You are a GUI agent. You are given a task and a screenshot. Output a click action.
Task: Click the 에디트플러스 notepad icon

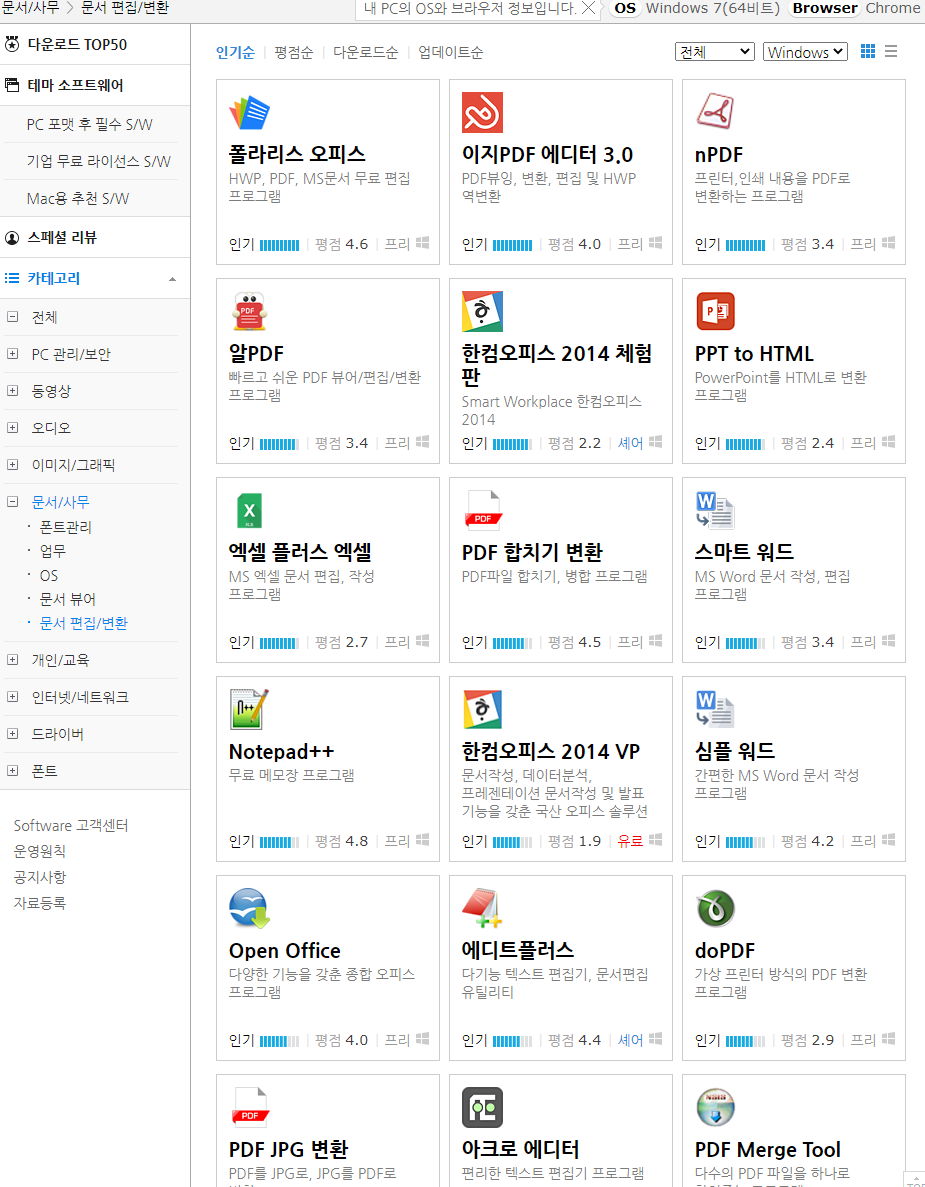[x=482, y=908]
